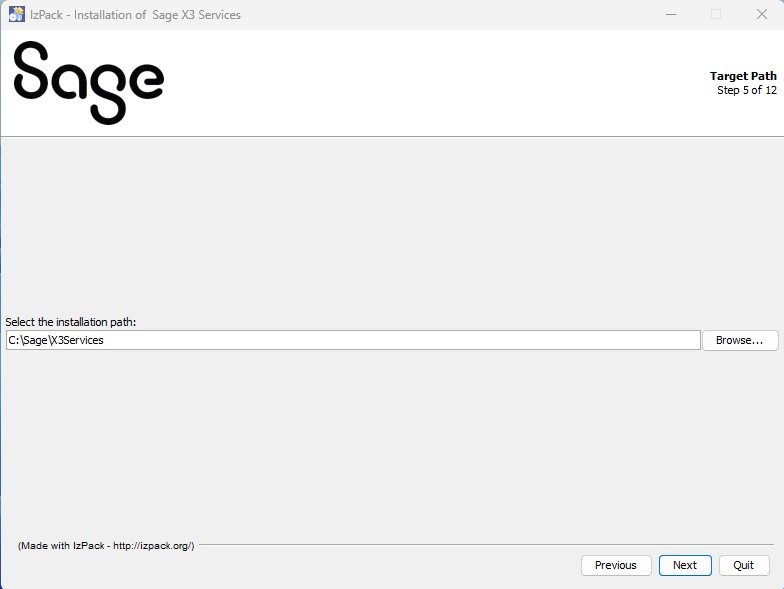Click the grayed-out maximize window button
Viewport: 784px width, 589px height.
pyautogui.click(x=716, y=15)
